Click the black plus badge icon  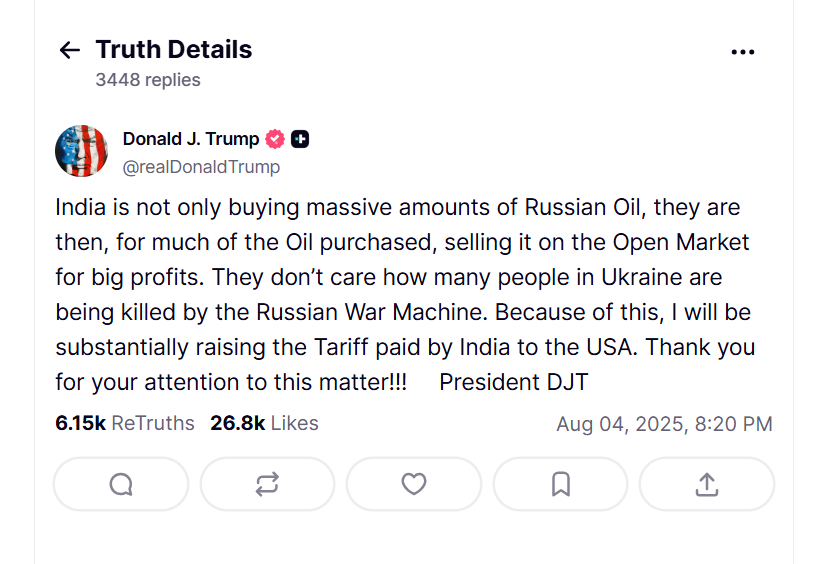pyautogui.click(x=299, y=139)
